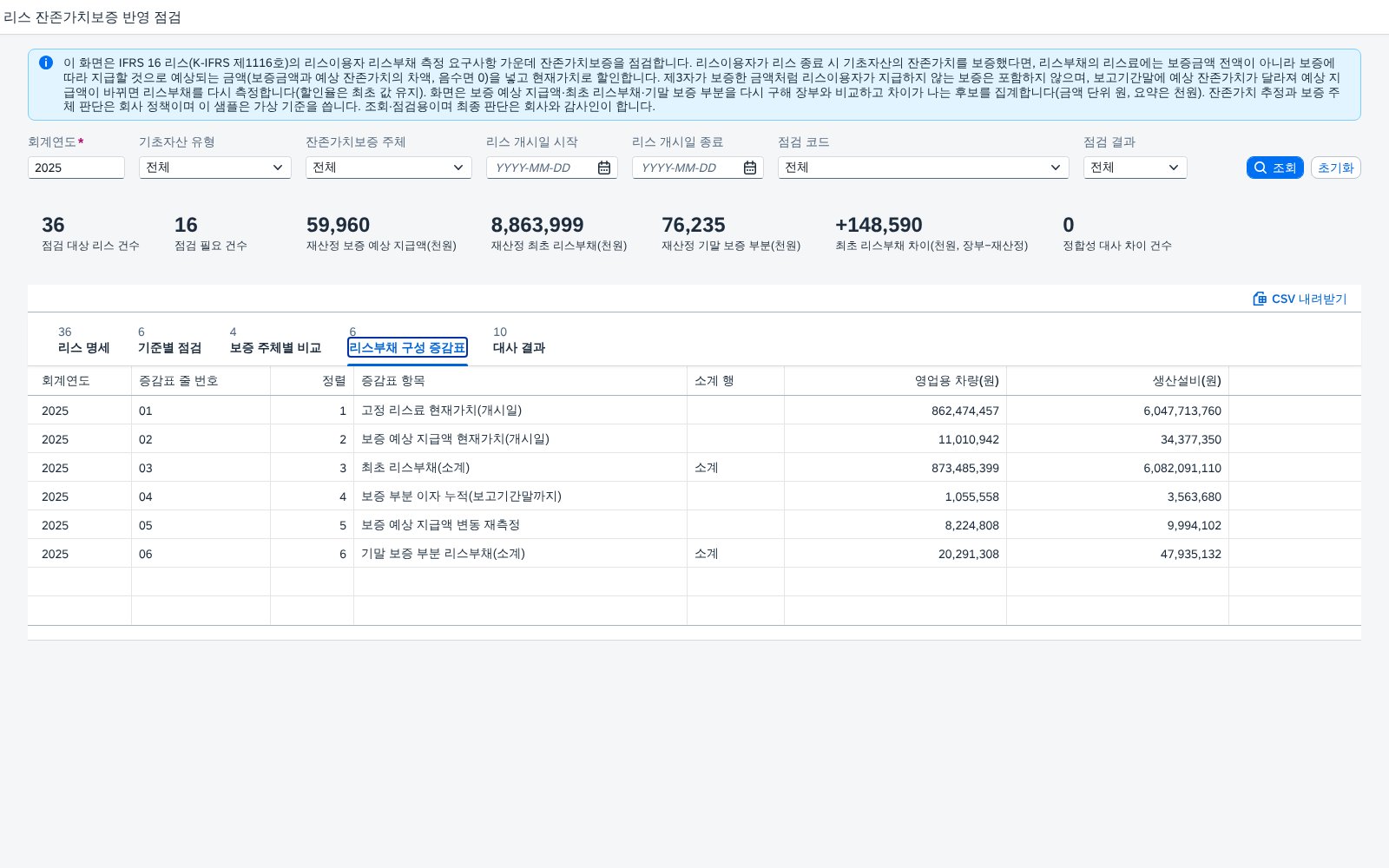This screenshot has width=1389, height=868.
Task: Open the 잔존가치보증 주체 dropdown
Action: [x=458, y=168]
